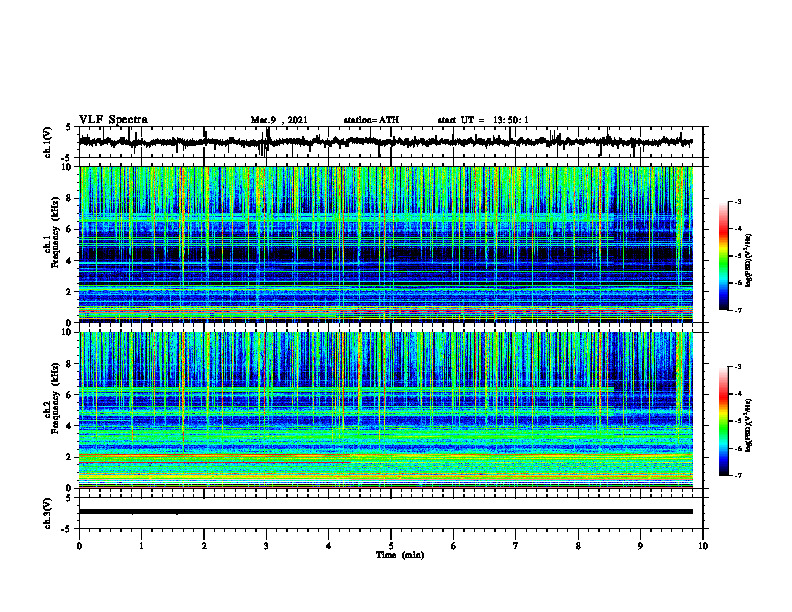
Task: Click the "VLF Spectra" plot title
Action: [113, 120]
